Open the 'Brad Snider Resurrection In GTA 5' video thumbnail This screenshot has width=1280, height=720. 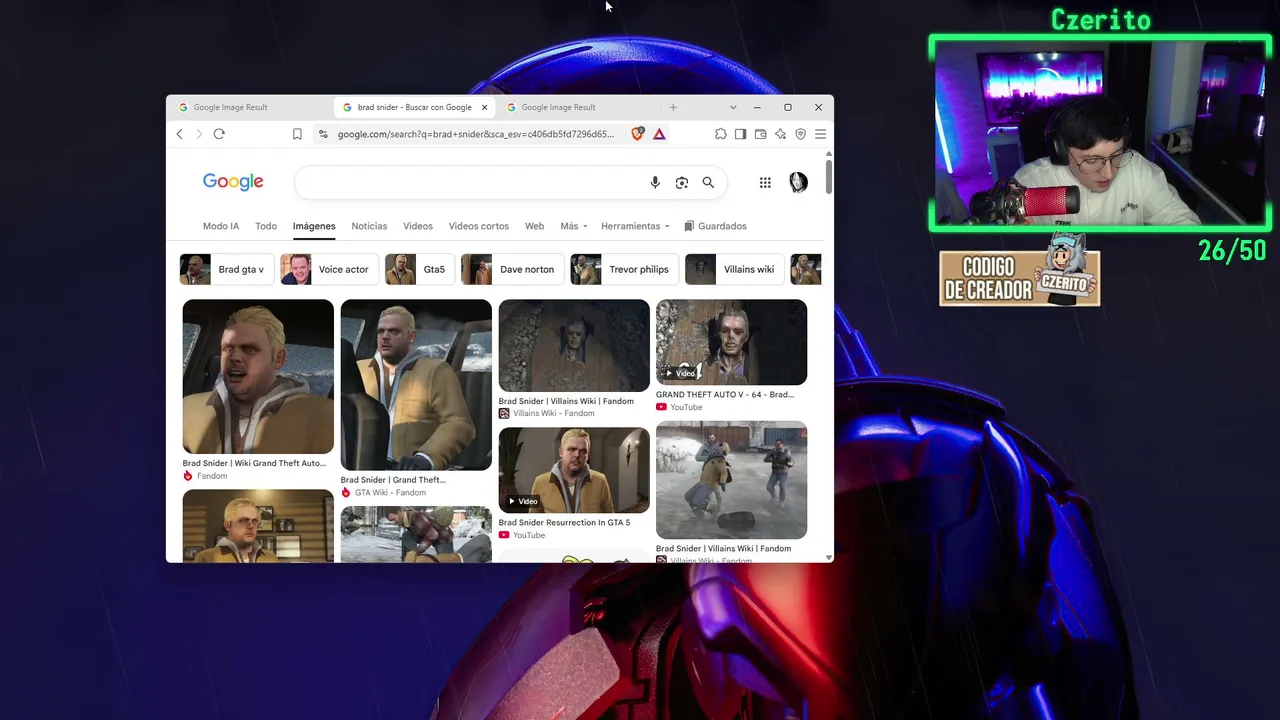(x=574, y=470)
